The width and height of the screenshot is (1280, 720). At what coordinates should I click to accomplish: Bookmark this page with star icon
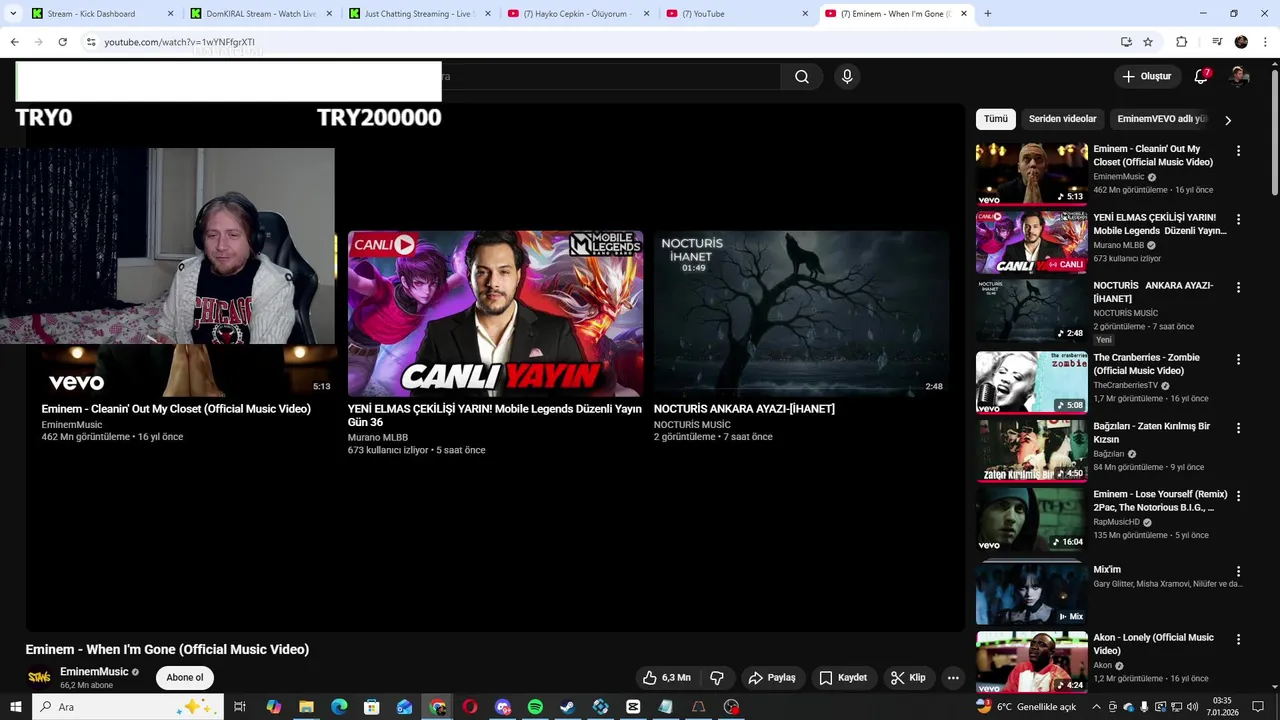pyautogui.click(x=1148, y=42)
